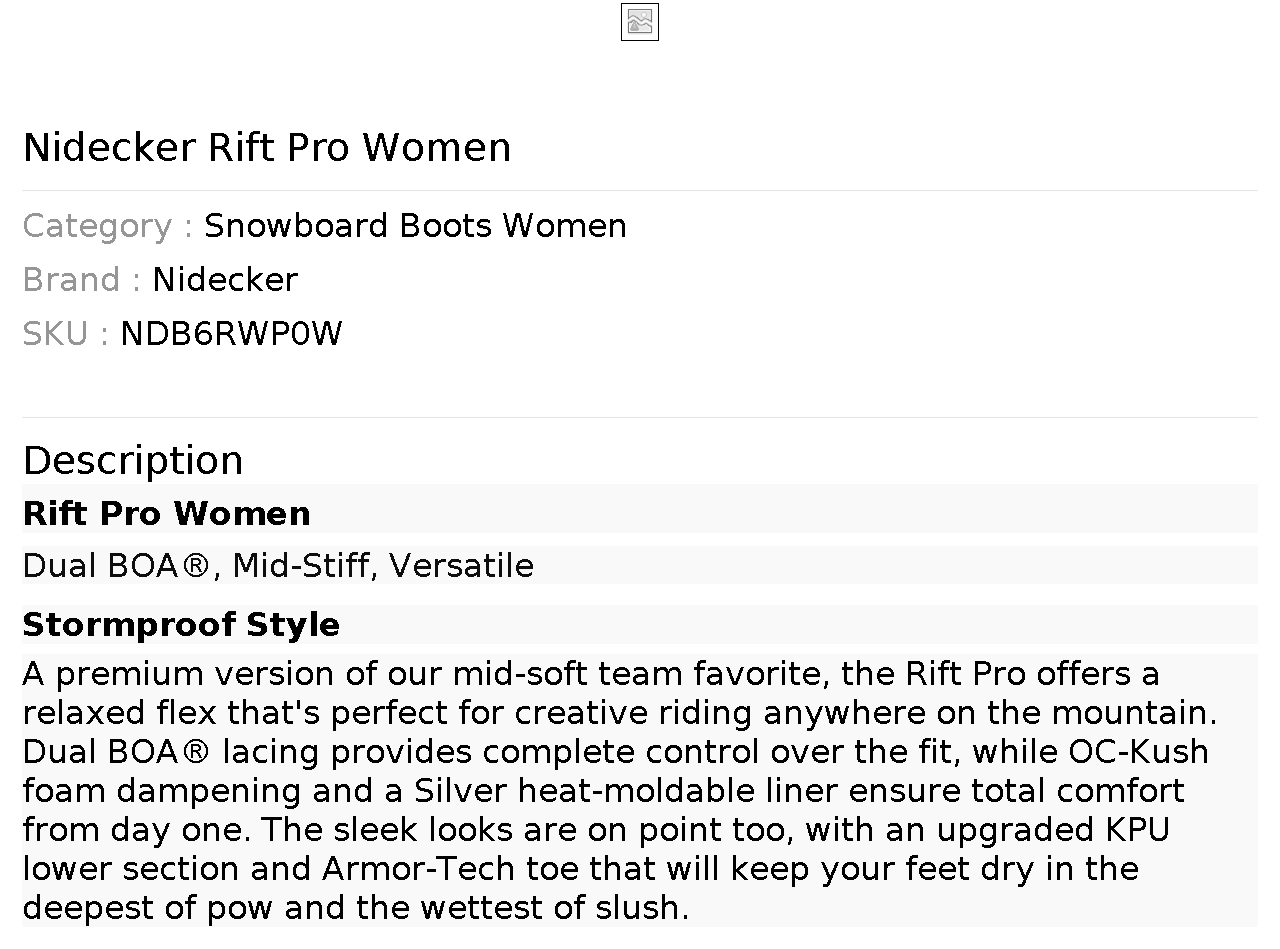Image resolution: width=1280 pixels, height=949 pixels.
Task: Click the "SKU :" field label
Action: coord(65,334)
